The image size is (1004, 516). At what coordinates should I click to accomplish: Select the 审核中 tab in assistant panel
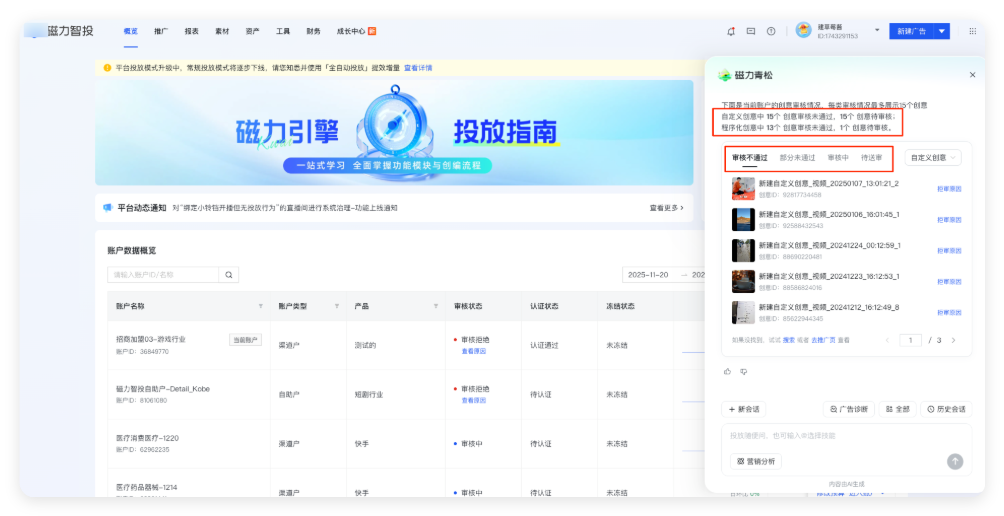(838, 157)
